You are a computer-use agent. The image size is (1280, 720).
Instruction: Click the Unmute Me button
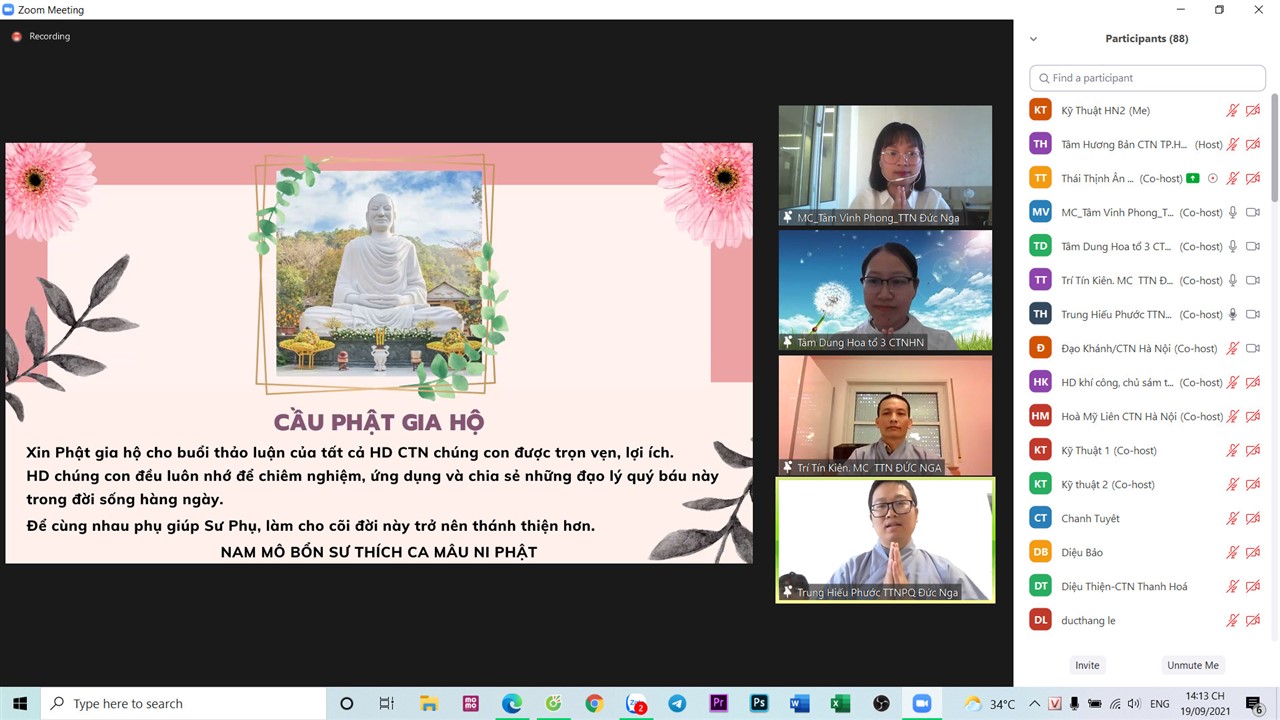pos(1193,666)
